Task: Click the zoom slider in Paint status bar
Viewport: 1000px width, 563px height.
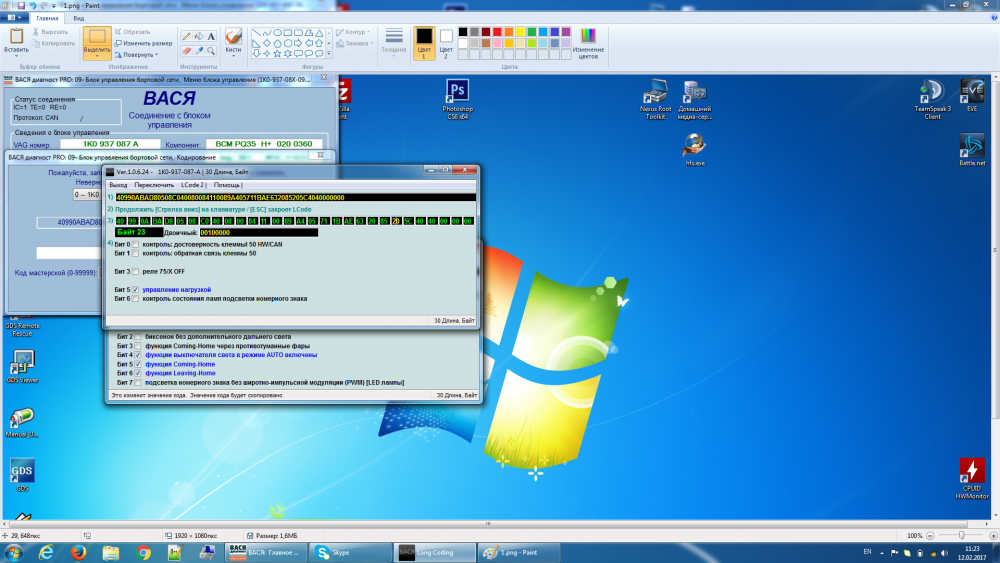Action: 961,536
